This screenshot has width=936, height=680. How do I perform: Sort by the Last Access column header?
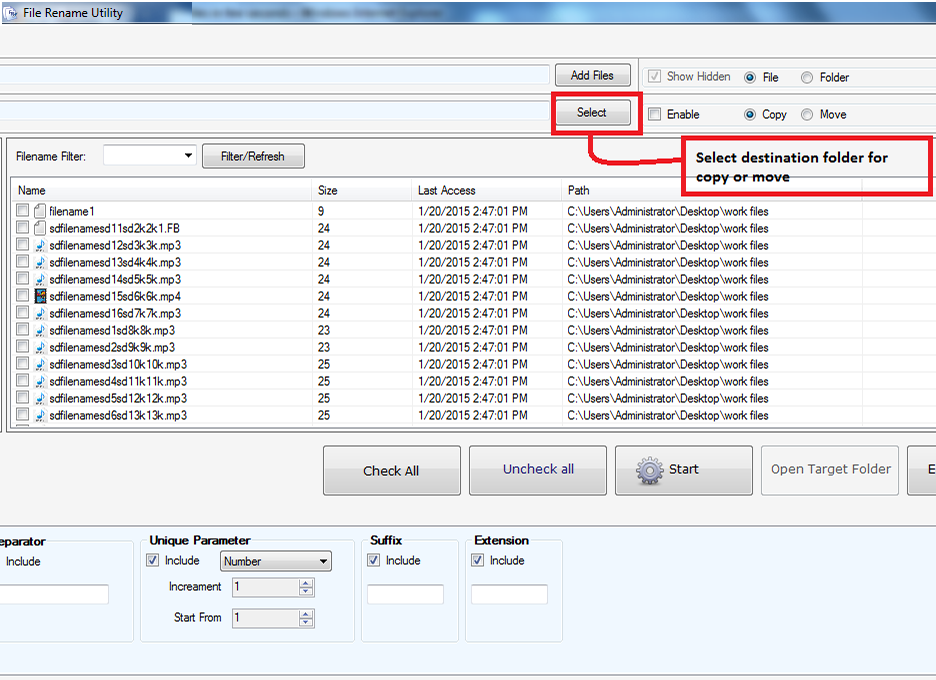(x=487, y=190)
